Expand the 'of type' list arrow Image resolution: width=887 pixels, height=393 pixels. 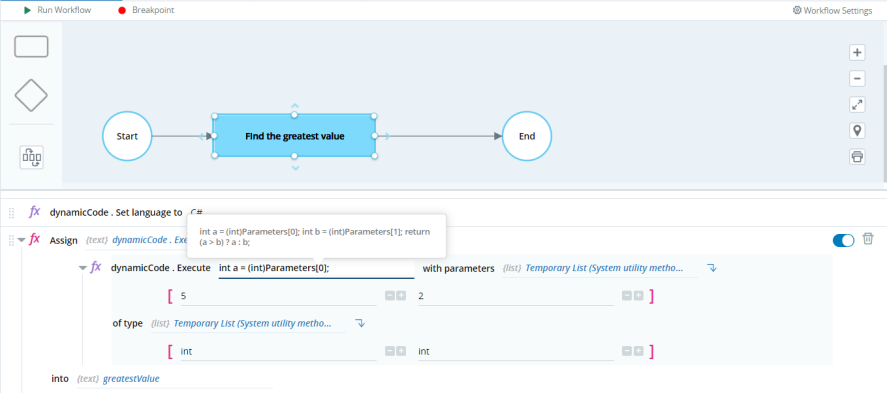pyautogui.click(x=360, y=323)
